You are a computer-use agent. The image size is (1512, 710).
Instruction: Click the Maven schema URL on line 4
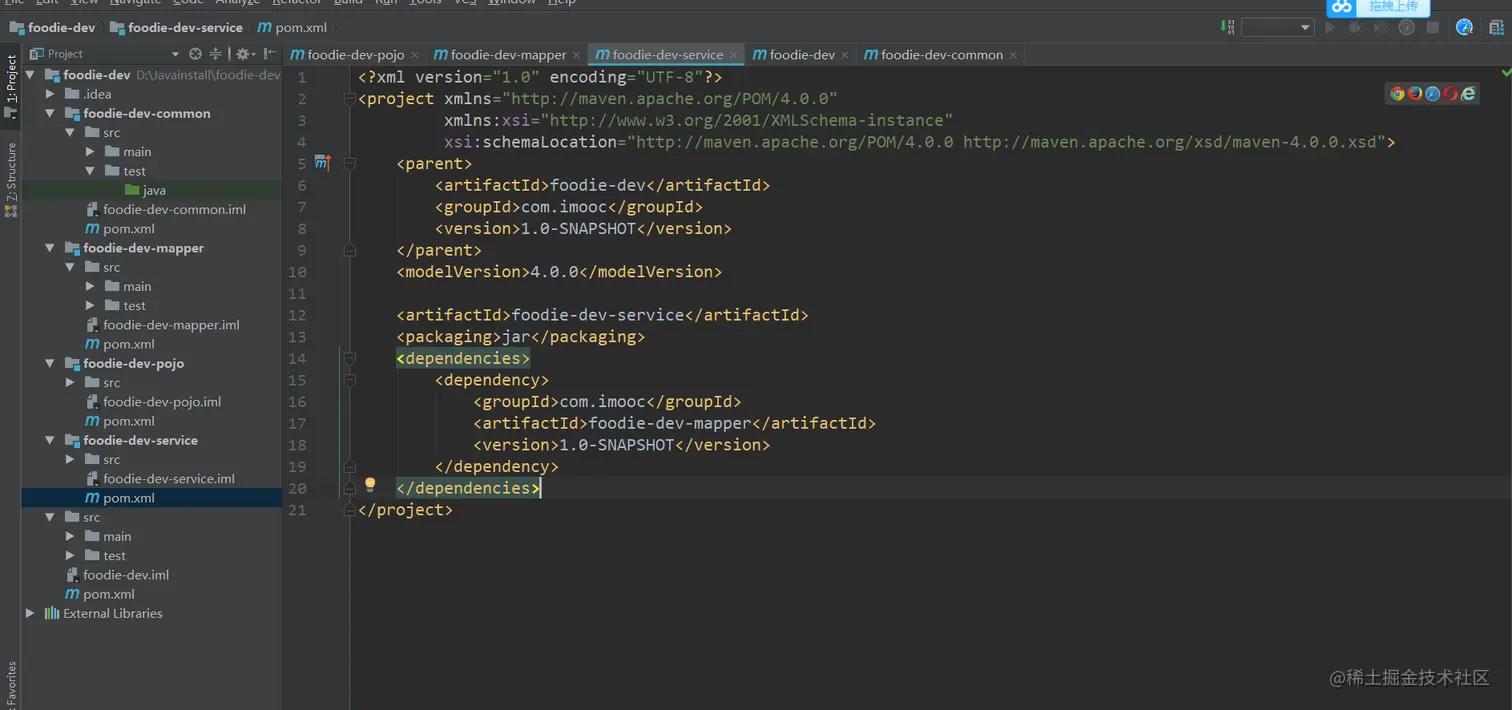(x=1170, y=142)
